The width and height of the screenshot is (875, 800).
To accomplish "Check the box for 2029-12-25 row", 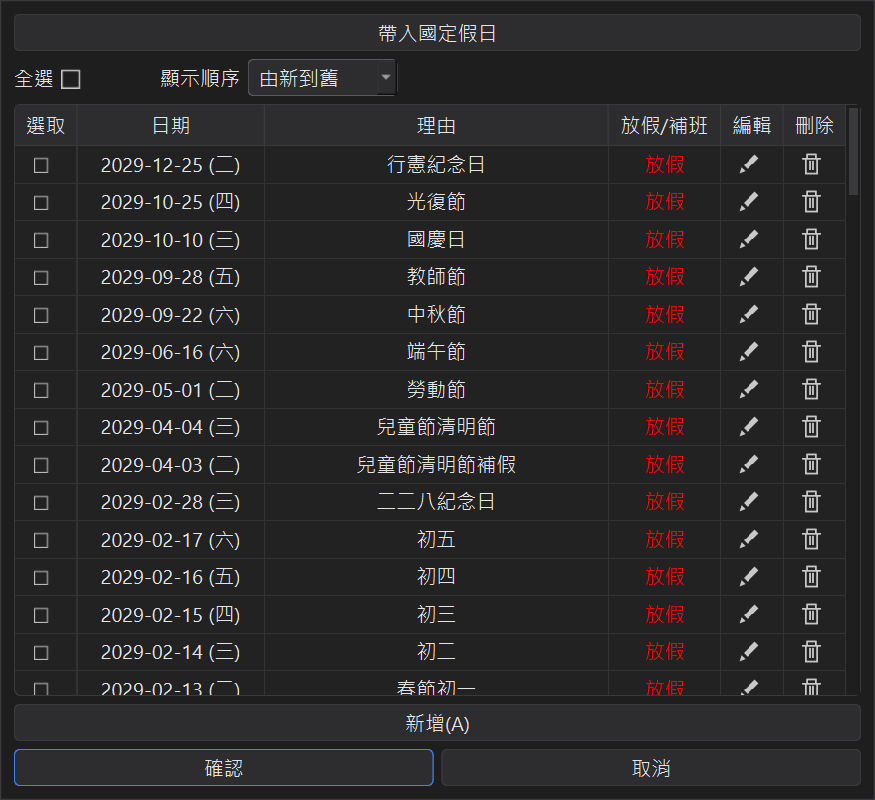I will click(41, 165).
